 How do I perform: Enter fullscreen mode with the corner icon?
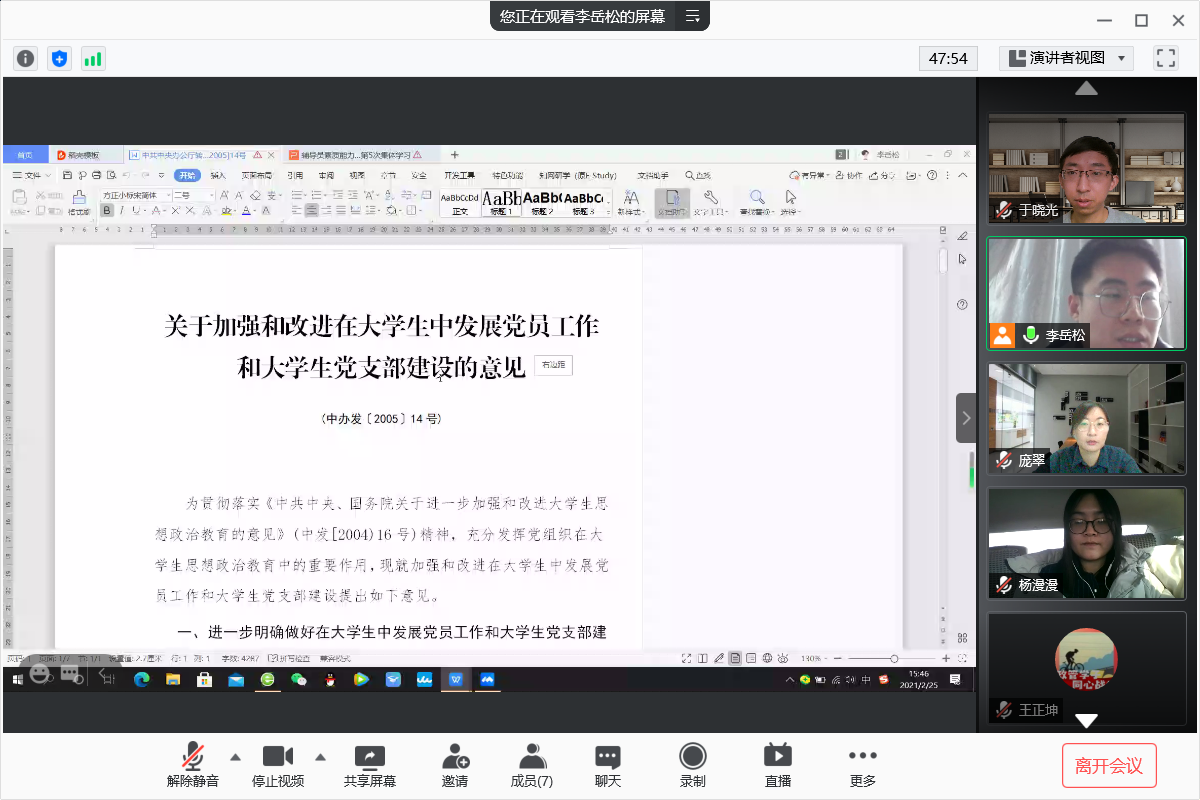(1165, 58)
